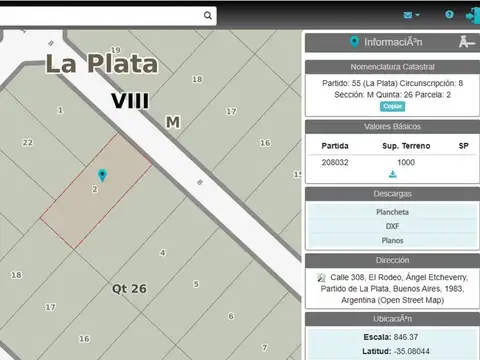Click the Ubicación section header
The height and width of the screenshot is (360, 480).
pyautogui.click(x=392, y=319)
